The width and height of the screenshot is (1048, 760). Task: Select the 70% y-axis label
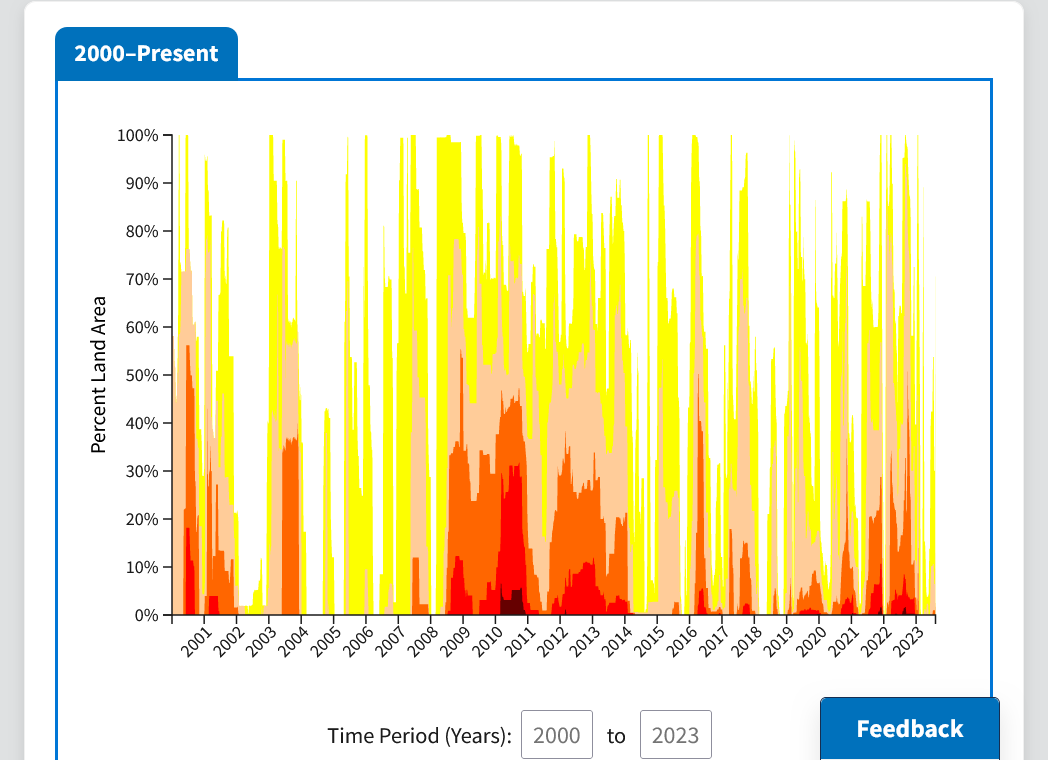coord(142,279)
